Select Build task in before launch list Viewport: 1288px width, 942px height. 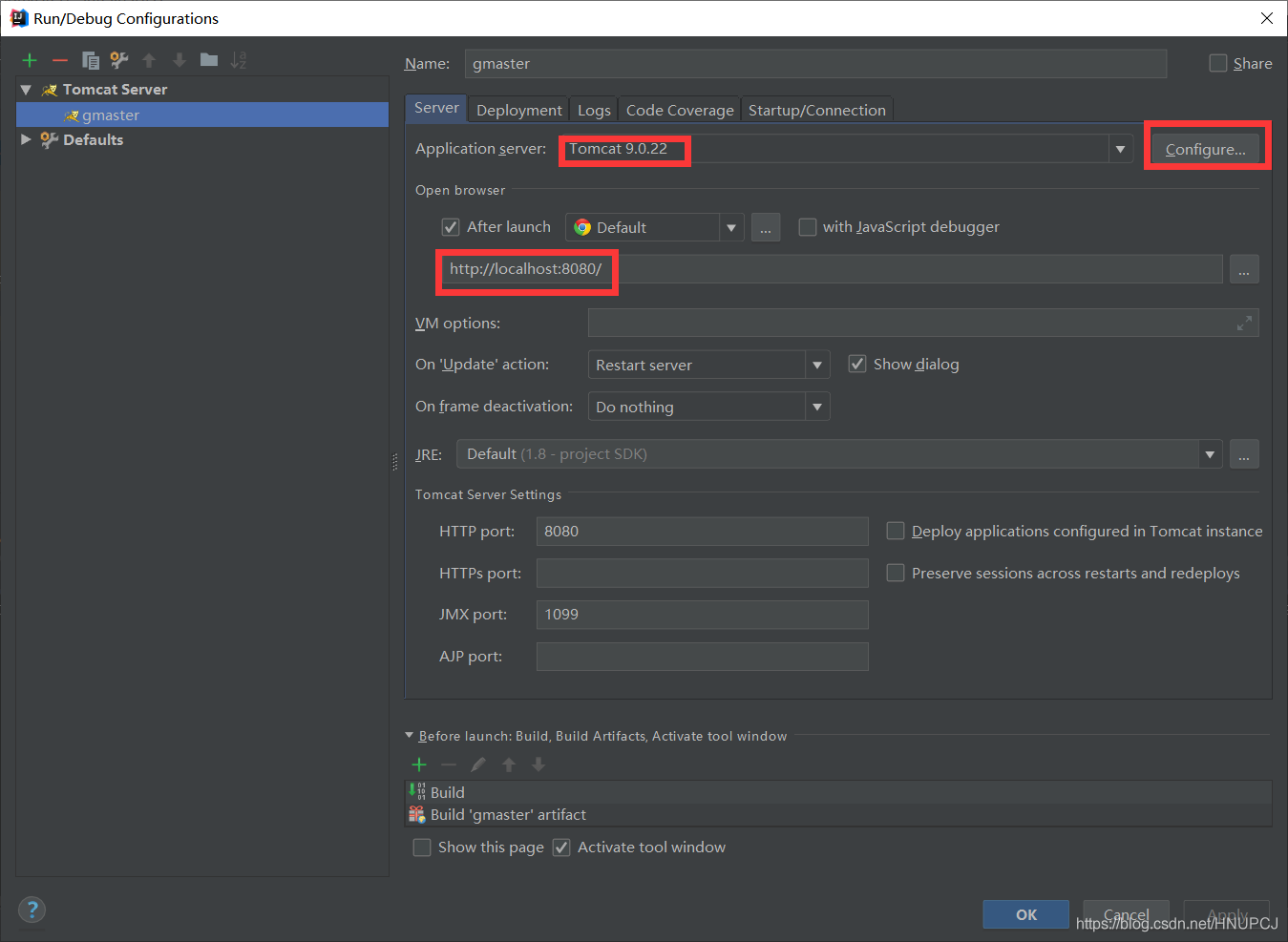(838, 792)
